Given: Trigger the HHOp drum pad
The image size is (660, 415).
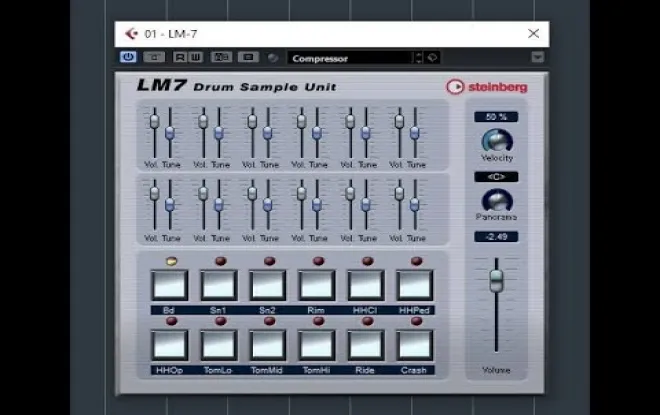Looking at the screenshot, I should click(x=169, y=345).
